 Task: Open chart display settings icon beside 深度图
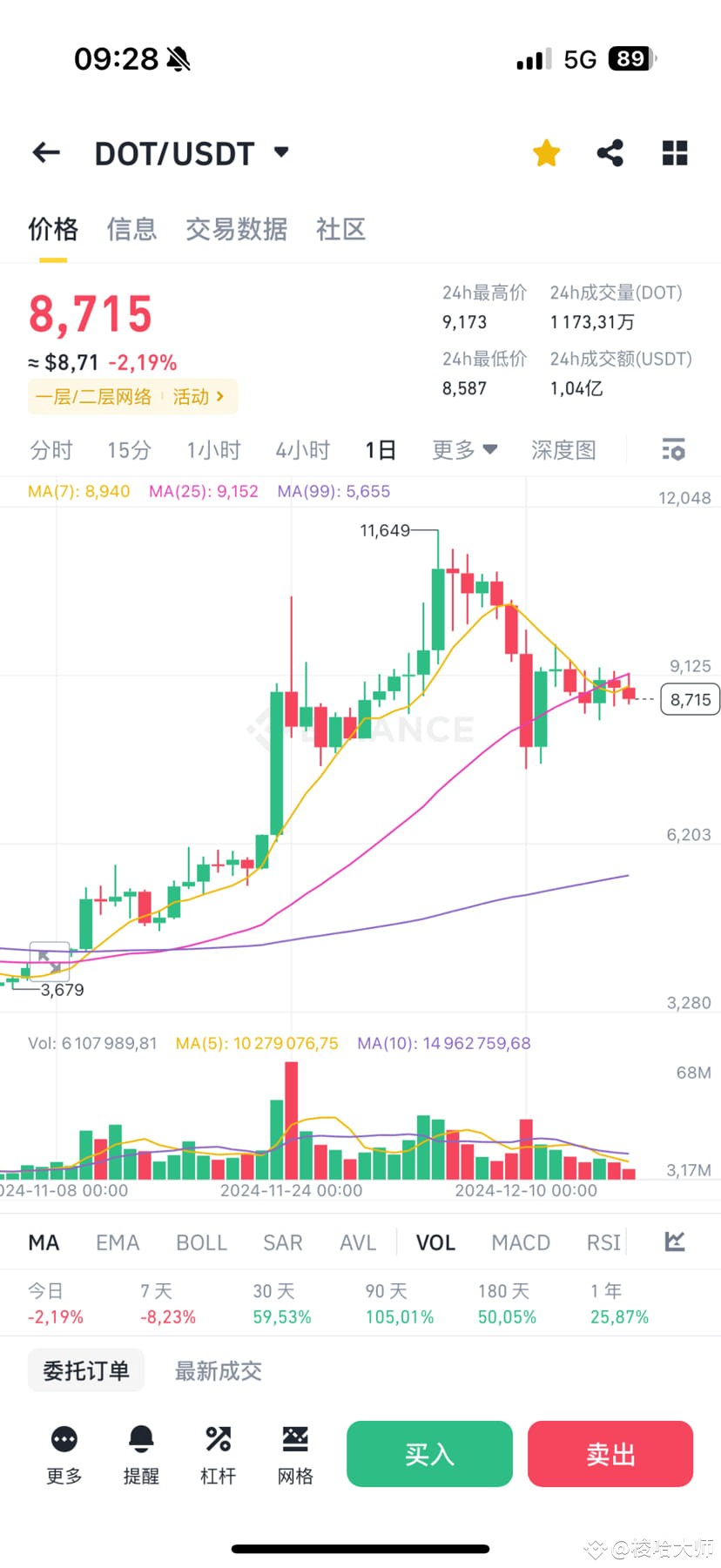click(x=673, y=449)
